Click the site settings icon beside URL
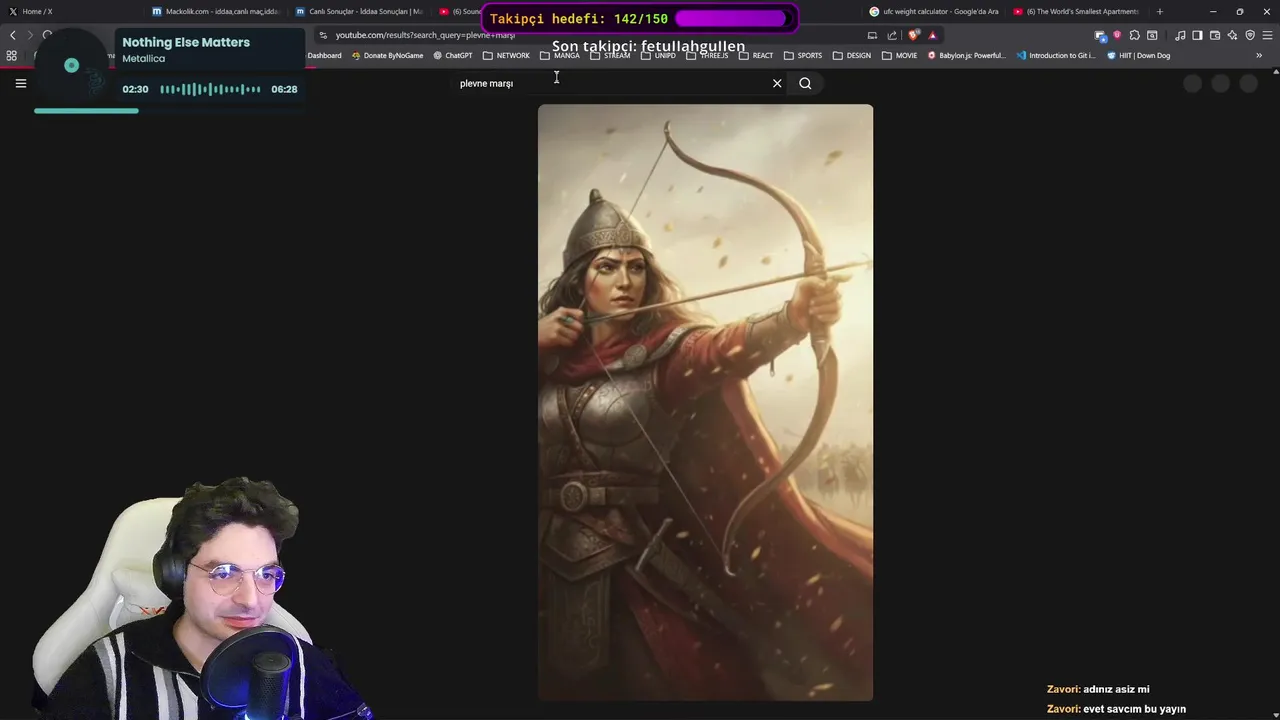 pyautogui.click(x=323, y=35)
